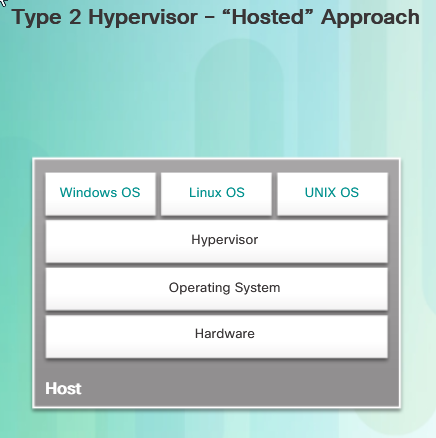This screenshot has height=438, width=436.
Task: Click the word "Hypervisor" in the title
Action: (x=143, y=17)
